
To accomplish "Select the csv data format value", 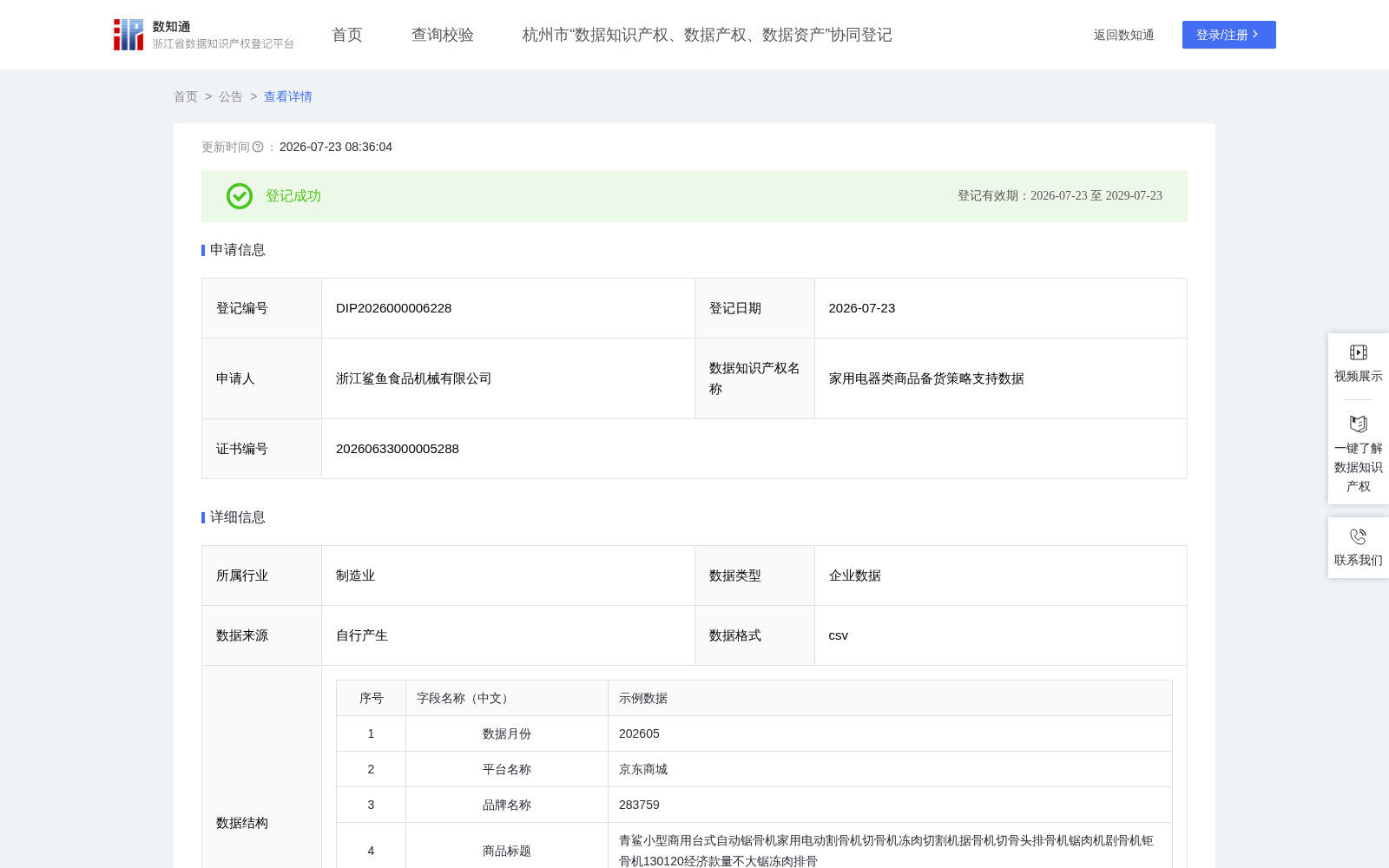I will [839, 635].
